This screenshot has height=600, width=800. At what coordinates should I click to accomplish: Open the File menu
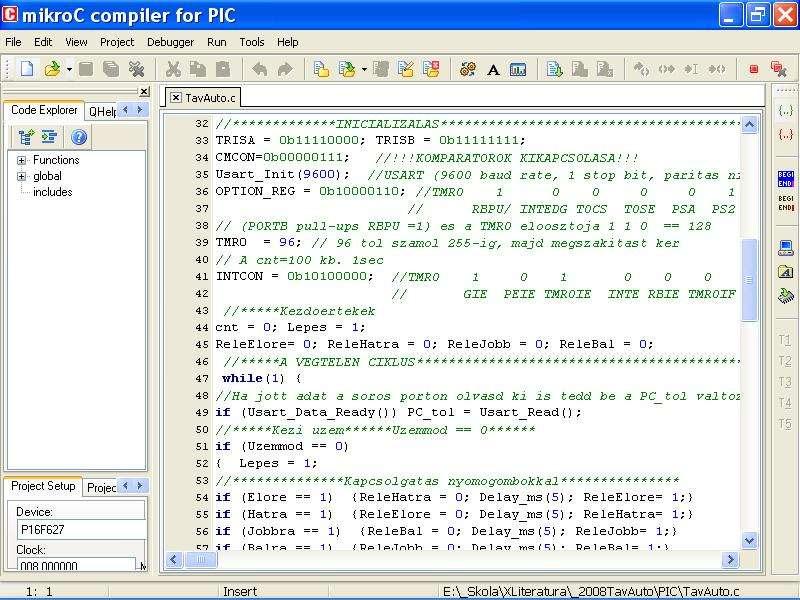13,42
